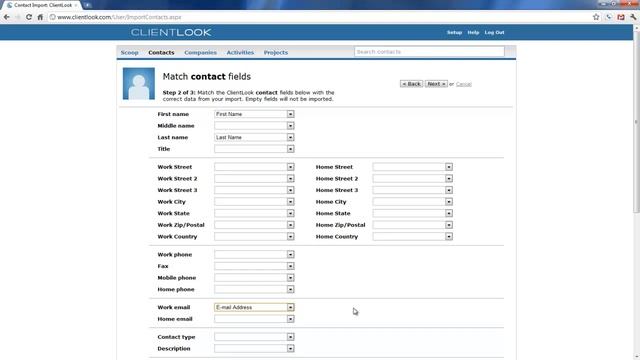This screenshot has height=360, width=640.
Task: Open the Fax dropdown
Action: click(254, 266)
